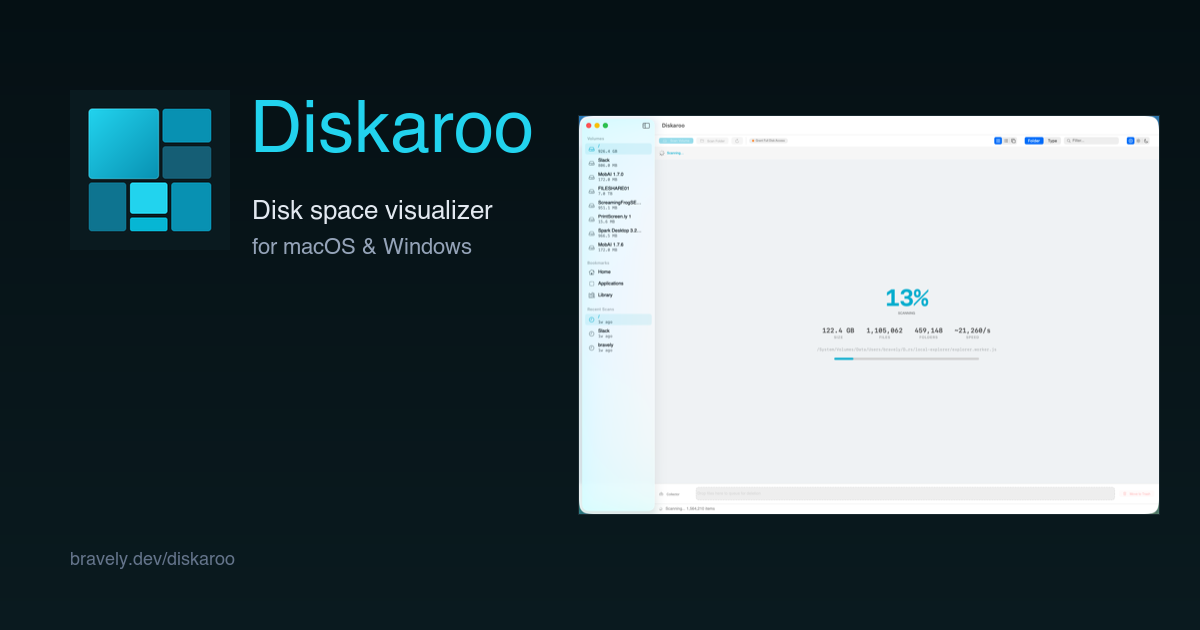
Task: Click the 13% scanning indicator
Action: pos(906,298)
